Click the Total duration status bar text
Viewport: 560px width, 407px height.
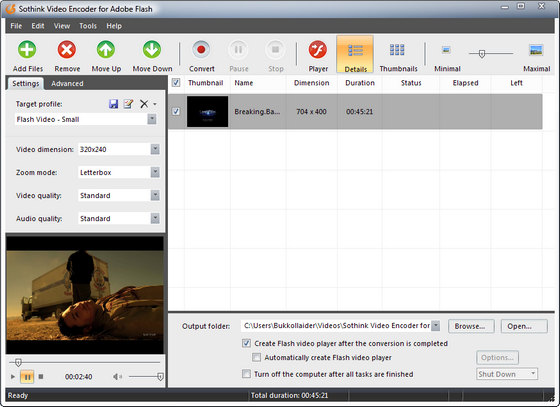pos(289,395)
